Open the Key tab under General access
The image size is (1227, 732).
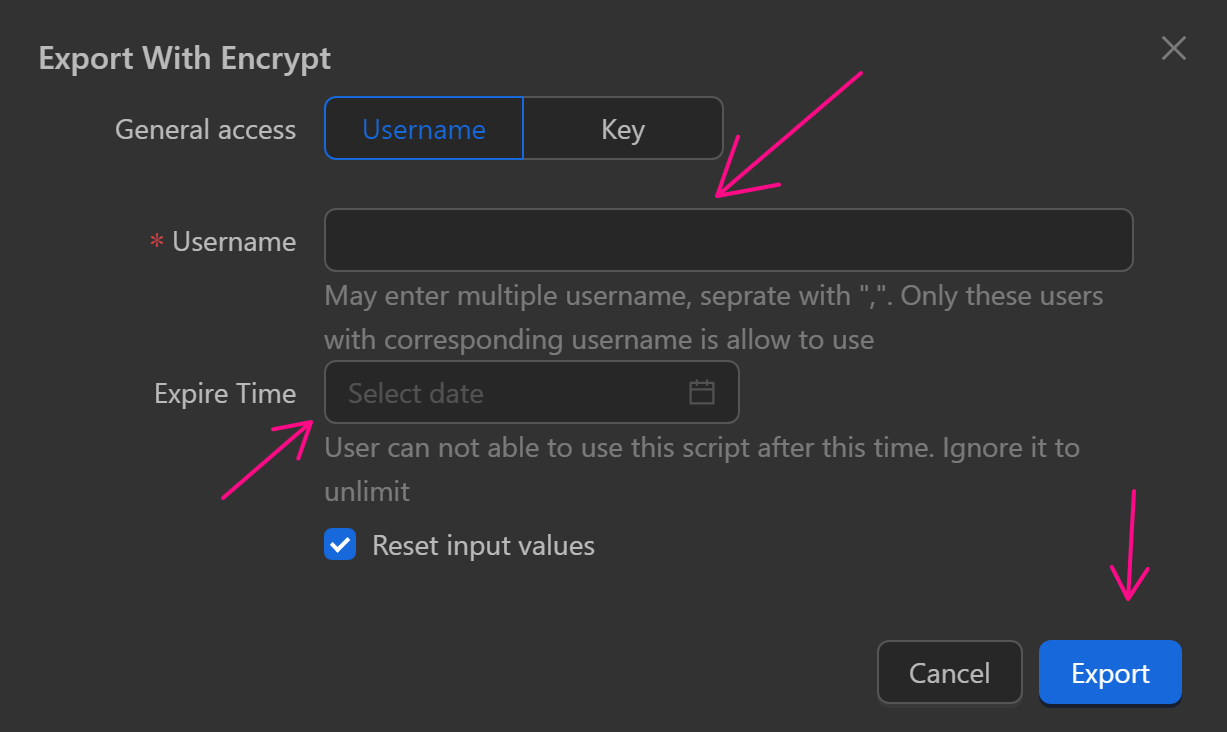point(622,128)
